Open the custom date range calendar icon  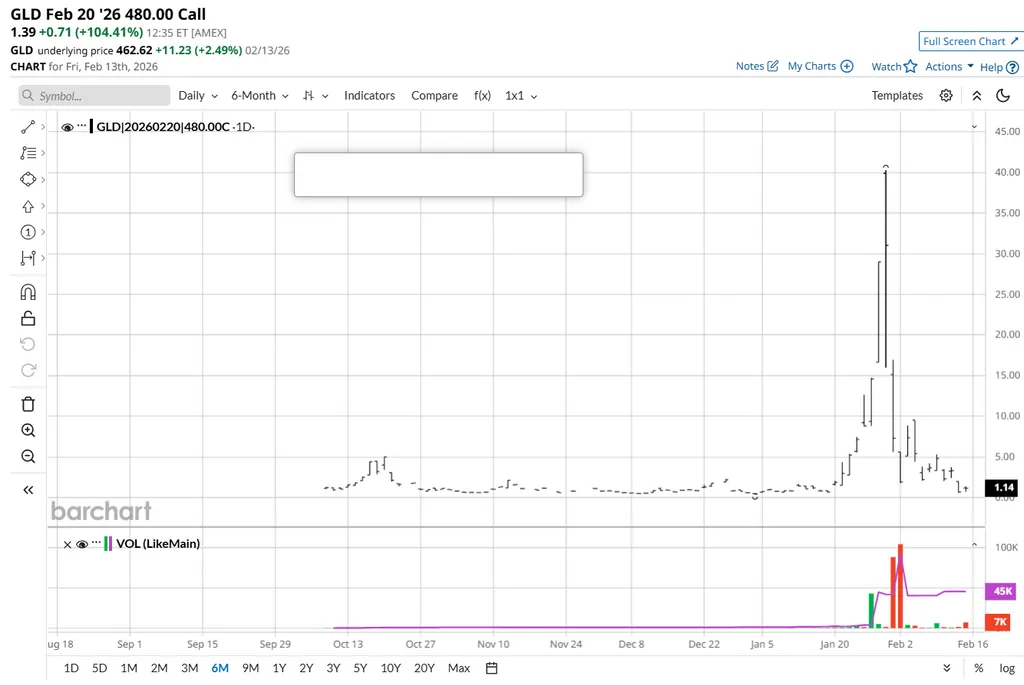click(x=491, y=668)
